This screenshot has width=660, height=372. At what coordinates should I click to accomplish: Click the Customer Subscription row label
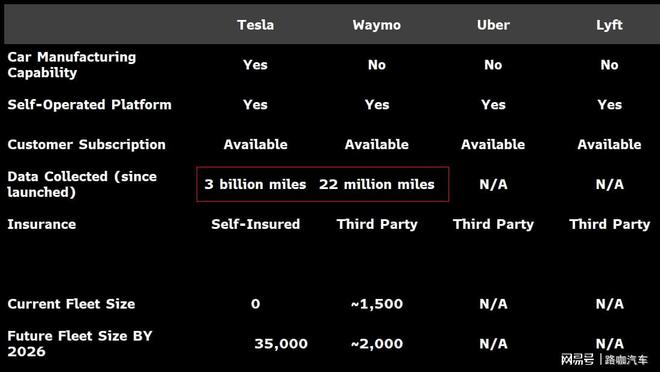86,145
